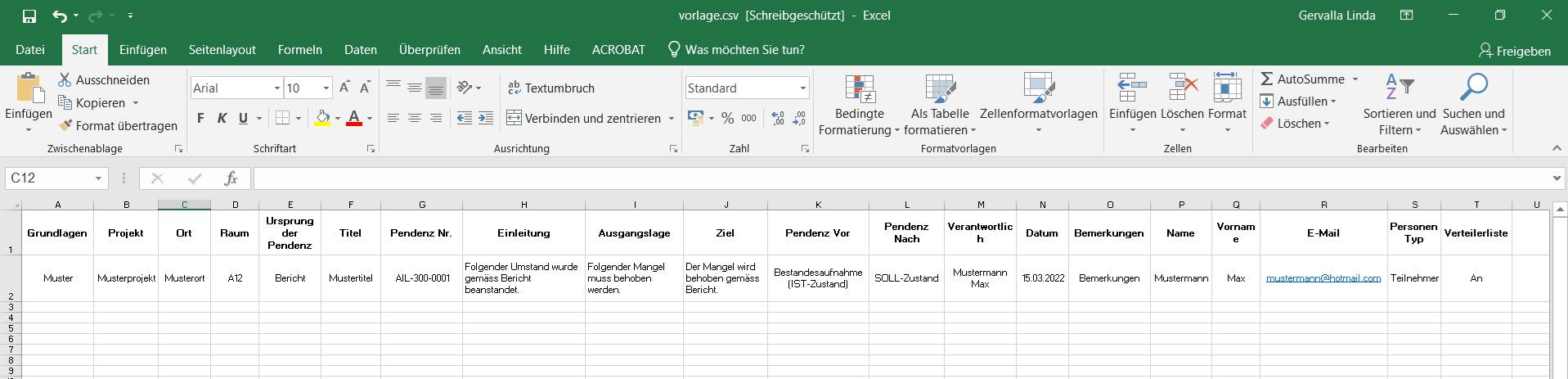Expand the formula bar
Image resolution: width=1568 pixels, height=379 pixels.
pyautogui.click(x=1557, y=178)
